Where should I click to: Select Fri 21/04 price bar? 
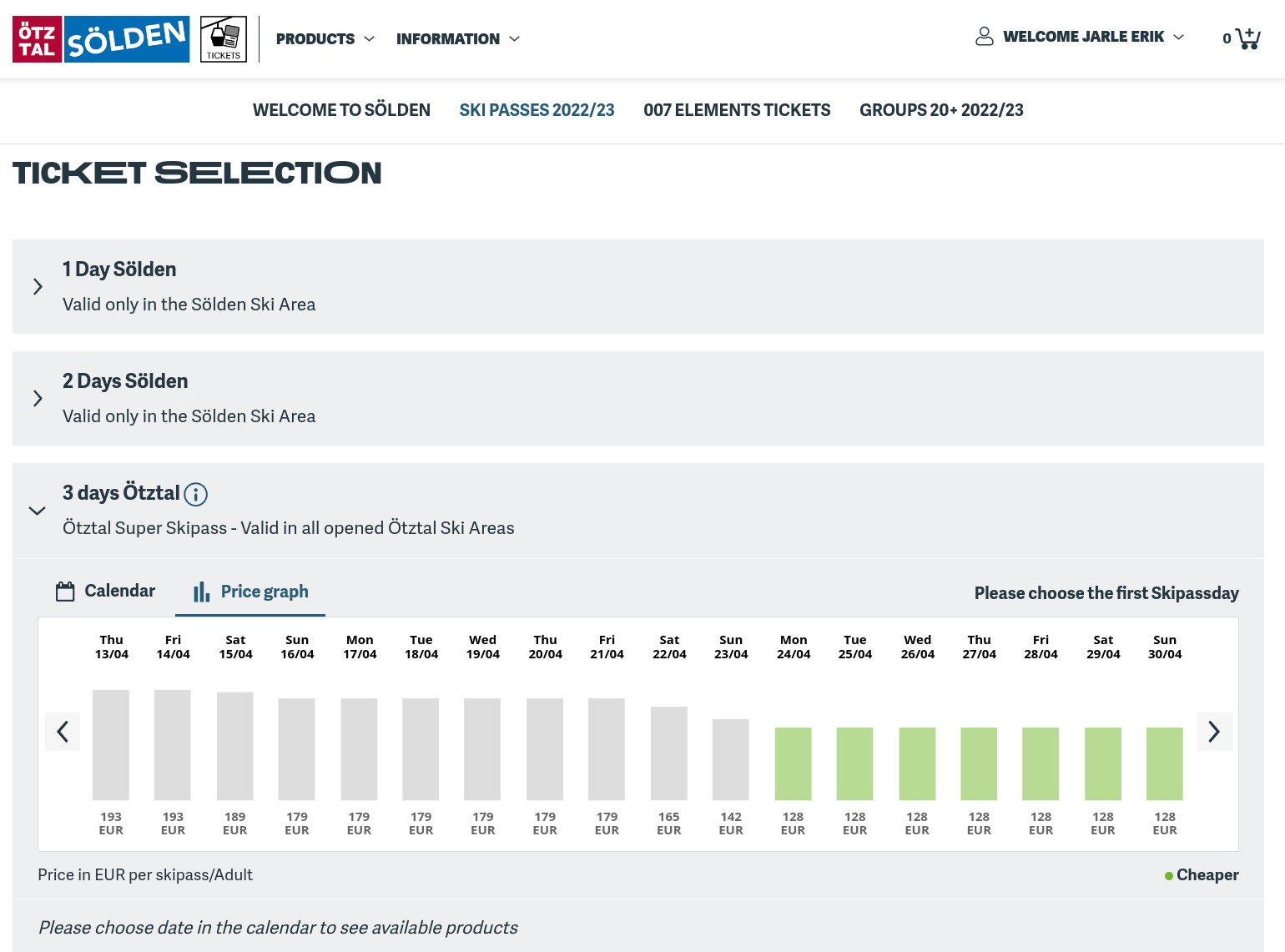click(607, 749)
